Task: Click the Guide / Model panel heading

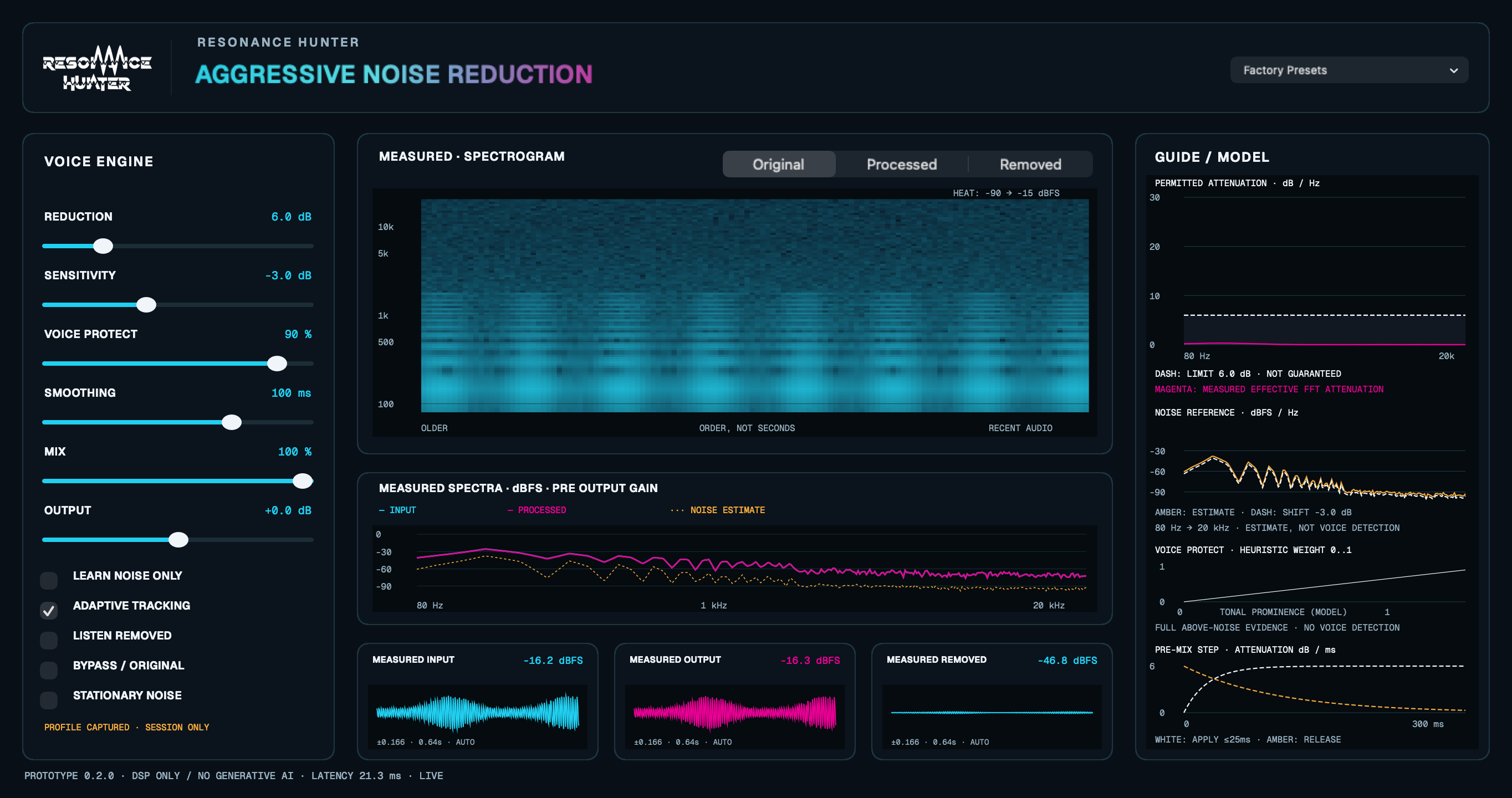Action: 1212,157
